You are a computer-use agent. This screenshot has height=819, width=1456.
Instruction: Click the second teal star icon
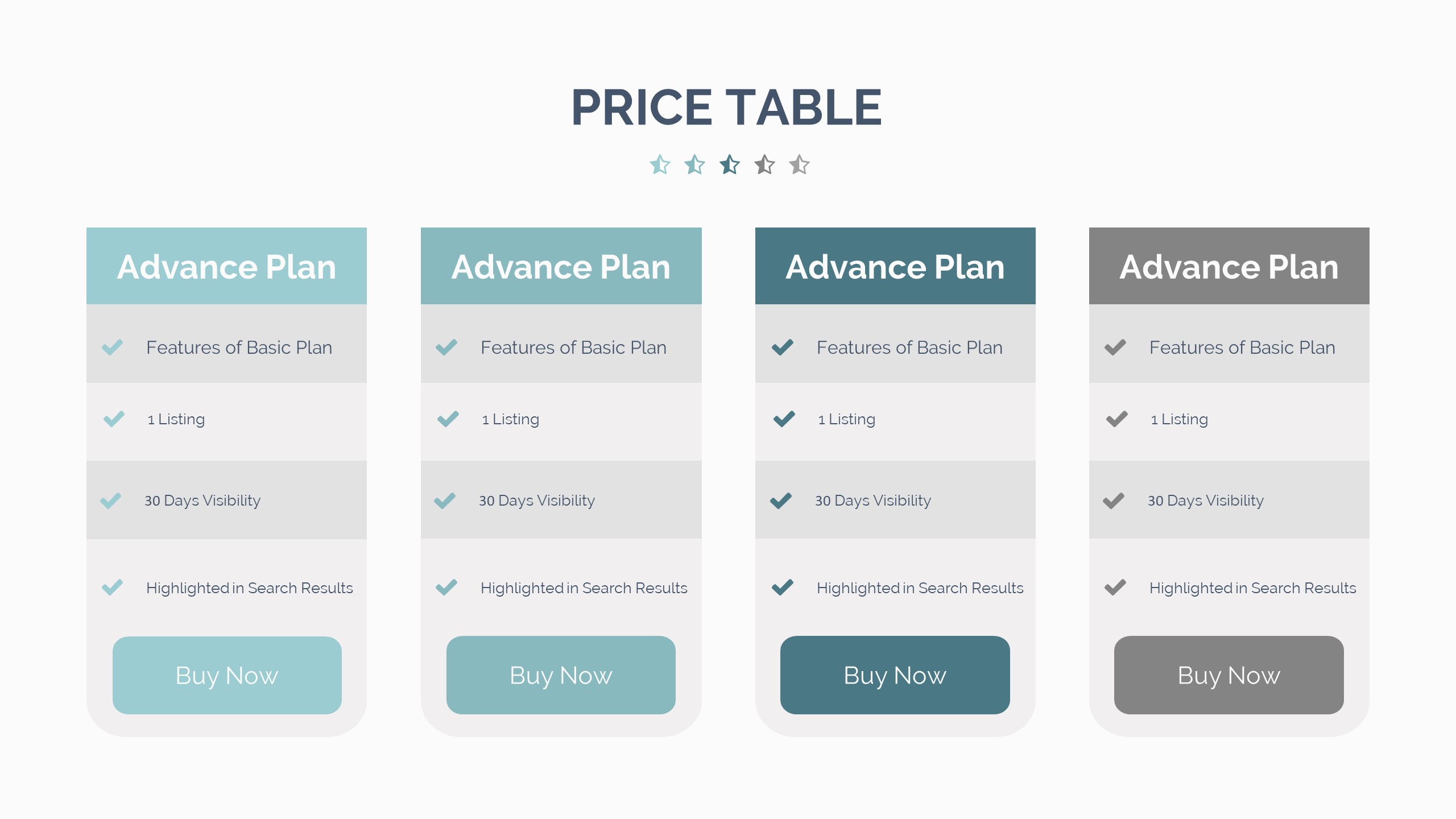pos(694,165)
